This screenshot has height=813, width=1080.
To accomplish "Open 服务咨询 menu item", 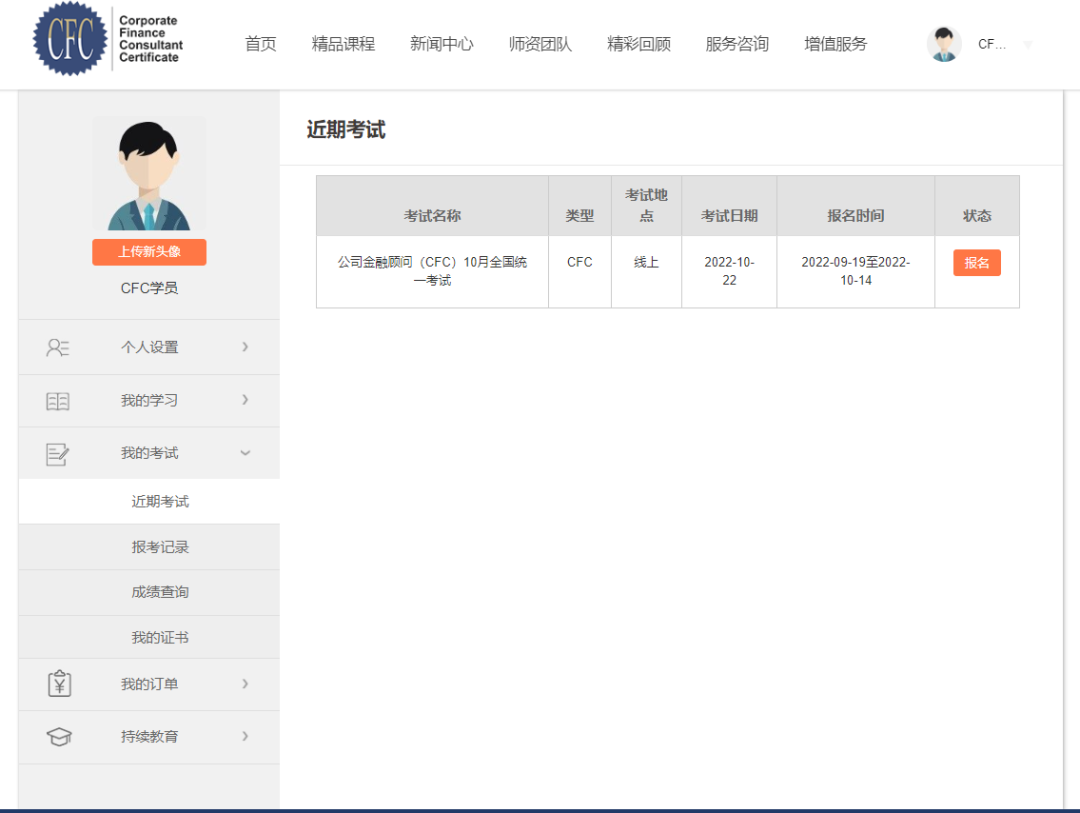I will [737, 44].
